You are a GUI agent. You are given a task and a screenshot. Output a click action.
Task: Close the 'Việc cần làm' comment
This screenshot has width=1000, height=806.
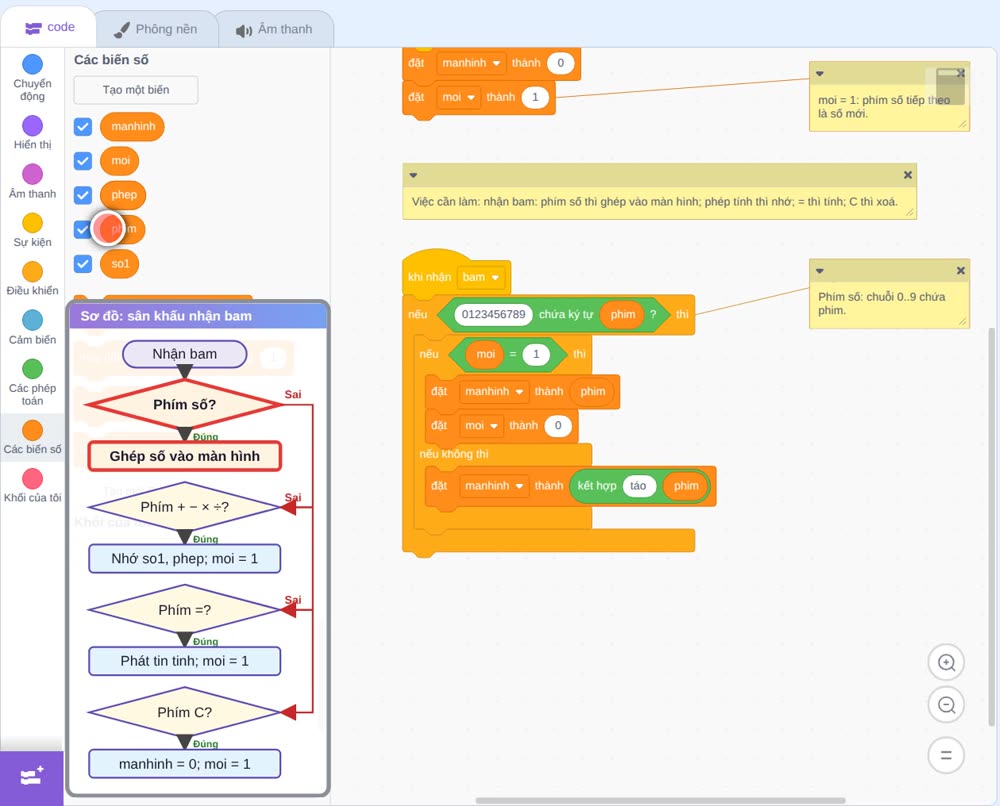[x=908, y=175]
